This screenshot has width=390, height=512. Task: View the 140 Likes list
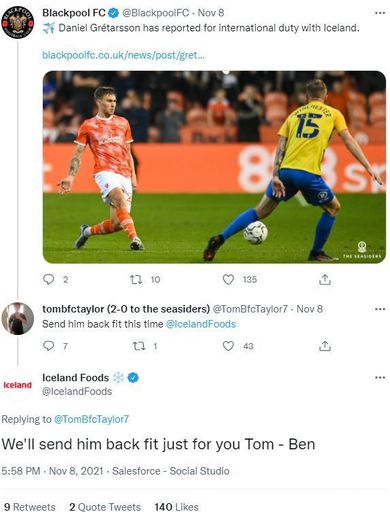point(176,507)
